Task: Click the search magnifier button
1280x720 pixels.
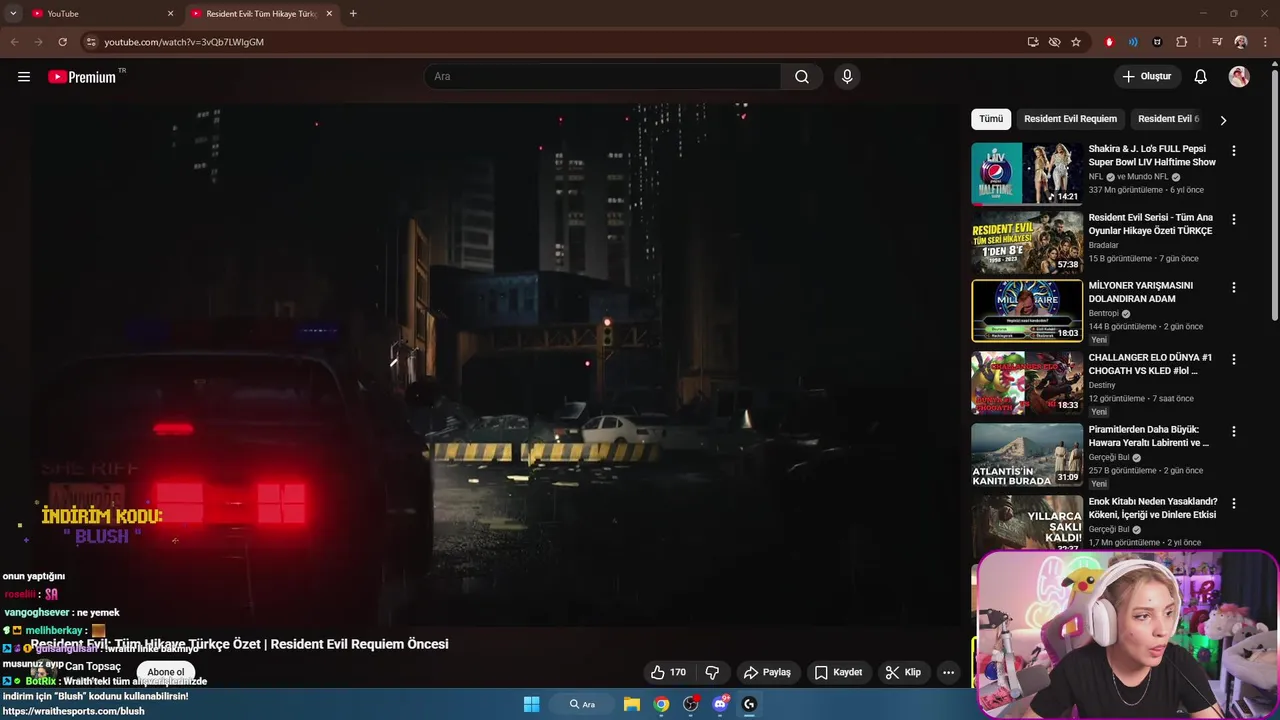Action: pos(802,77)
